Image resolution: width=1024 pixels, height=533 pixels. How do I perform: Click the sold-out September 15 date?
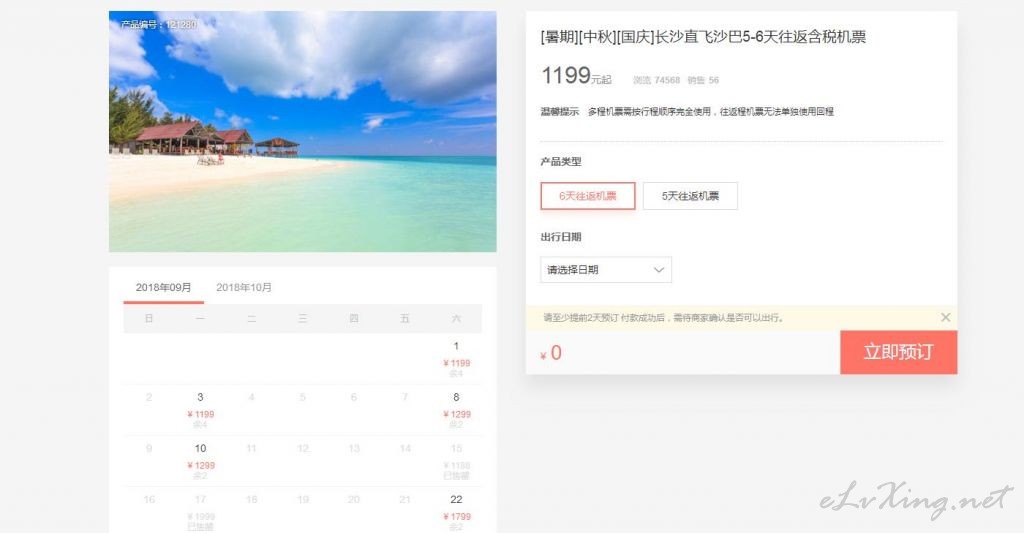[x=456, y=461]
